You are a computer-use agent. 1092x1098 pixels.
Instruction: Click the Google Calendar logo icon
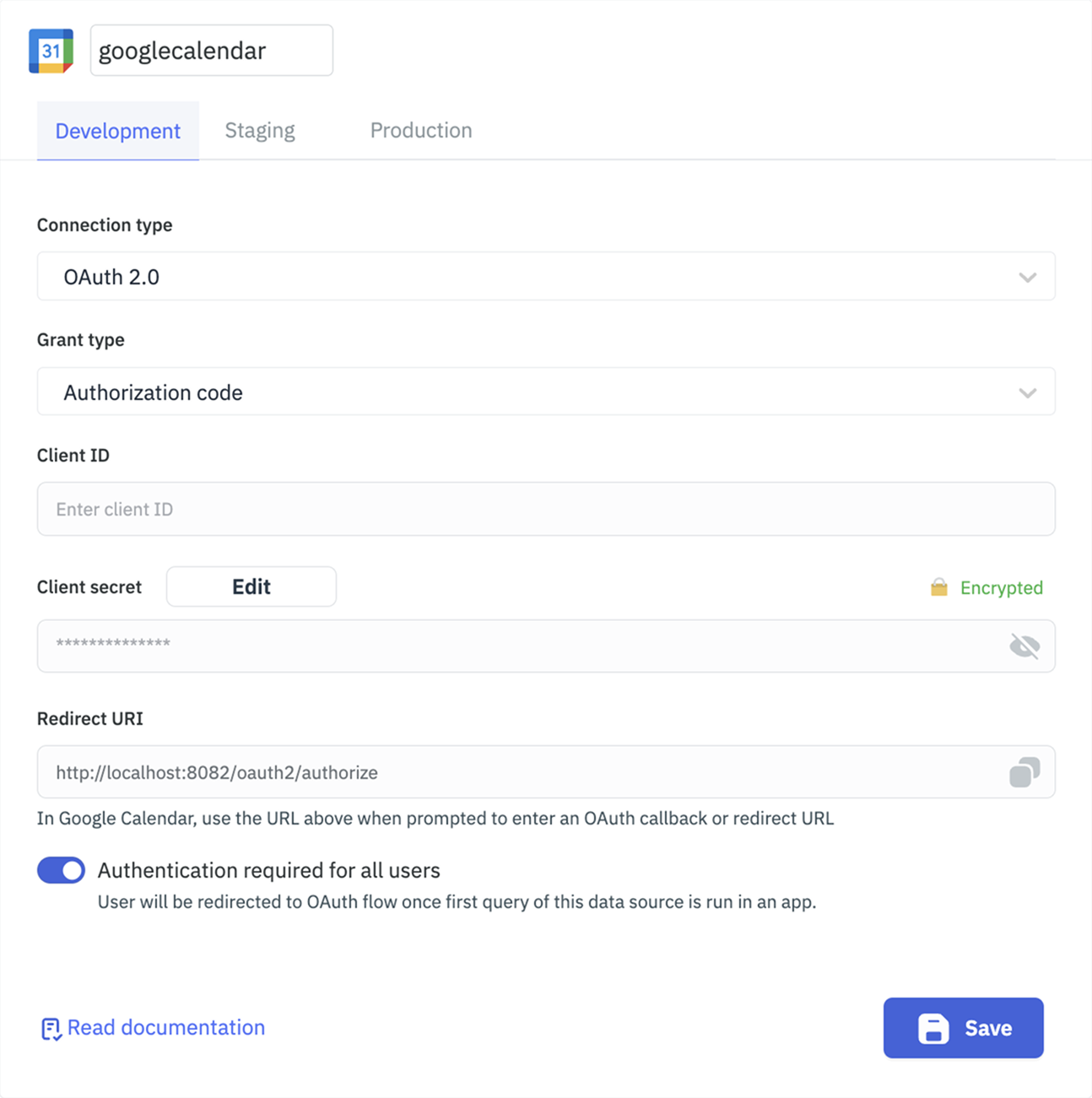pyautogui.click(x=51, y=51)
